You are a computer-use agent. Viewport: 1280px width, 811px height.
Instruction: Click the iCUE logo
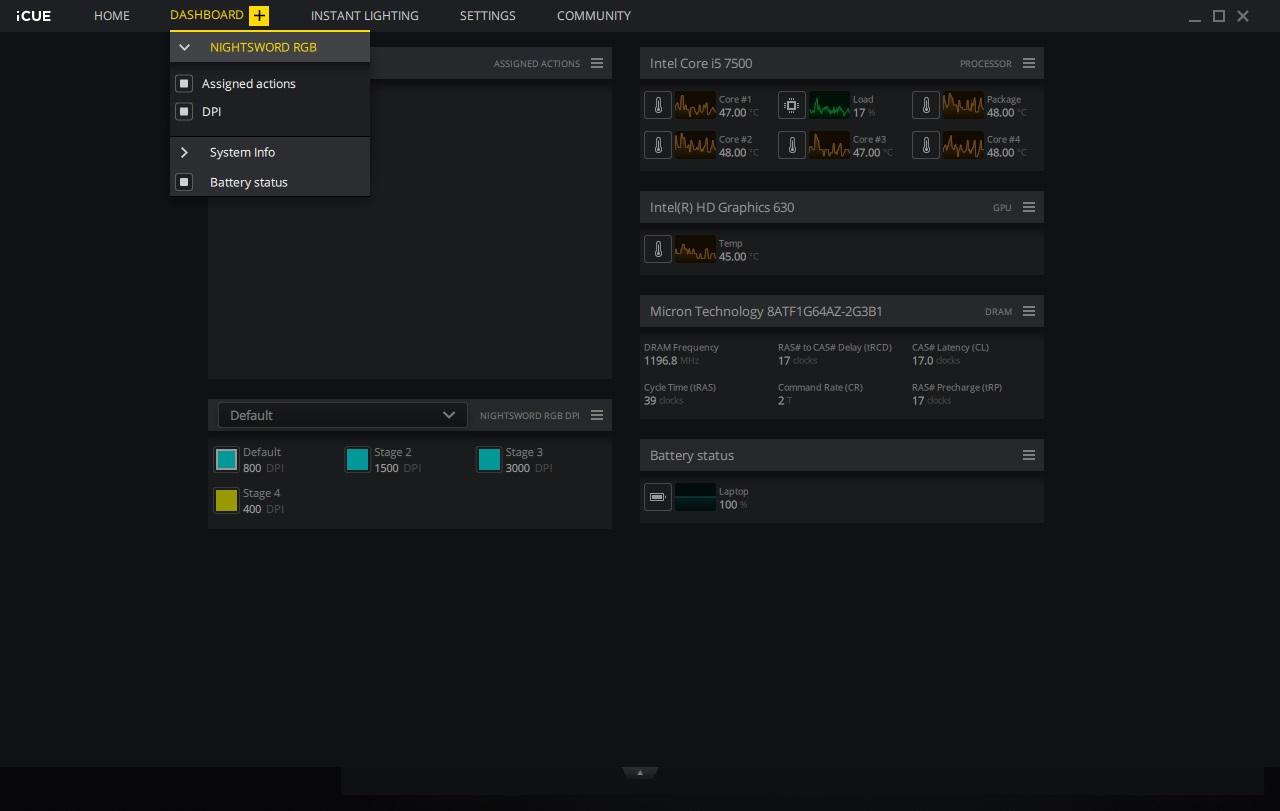click(x=34, y=16)
